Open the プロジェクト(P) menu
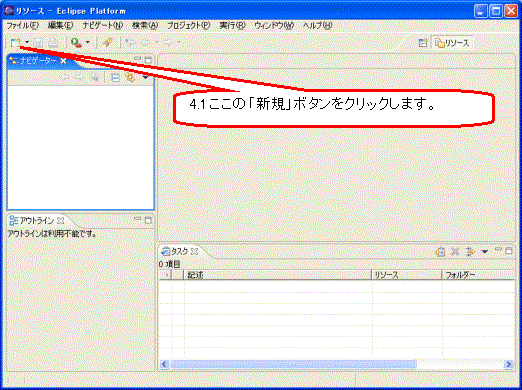 coord(189,25)
